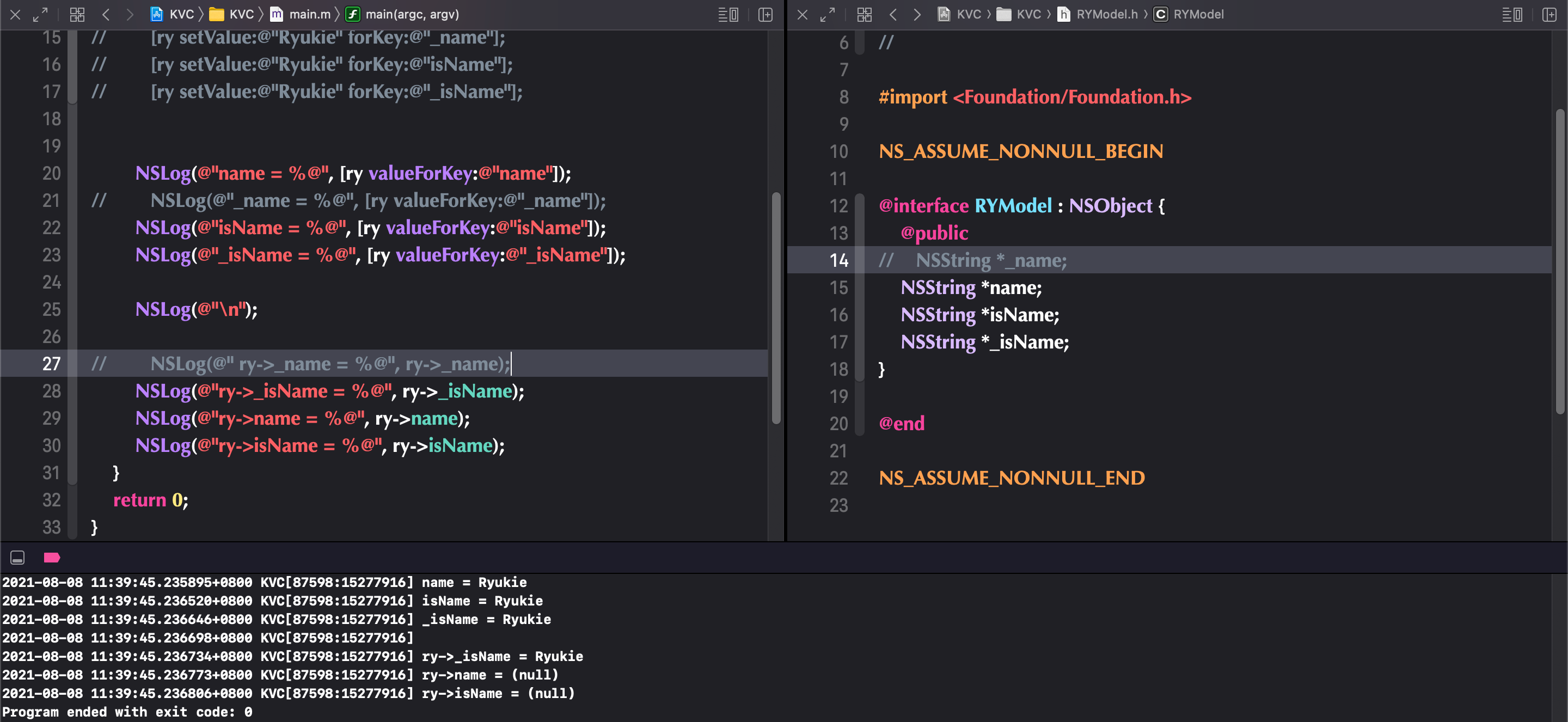This screenshot has width=1568, height=722.
Task: Open RYModel class symbol jump list
Action: click(x=1189, y=14)
